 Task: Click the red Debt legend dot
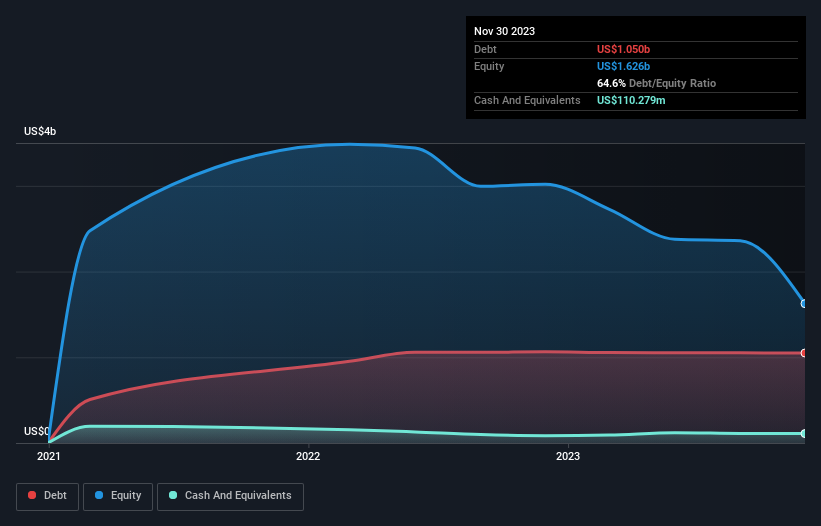tap(32, 495)
